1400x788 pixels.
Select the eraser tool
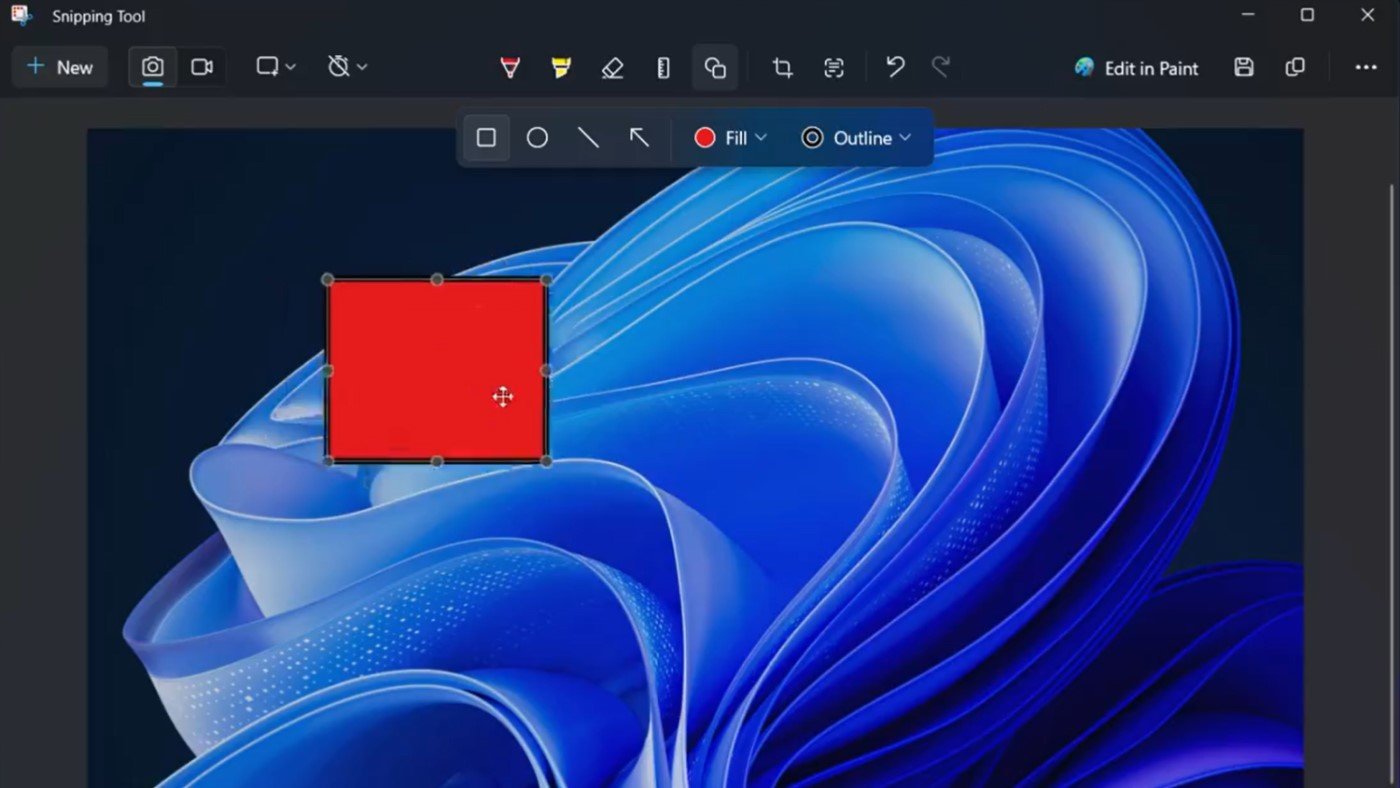coord(612,68)
